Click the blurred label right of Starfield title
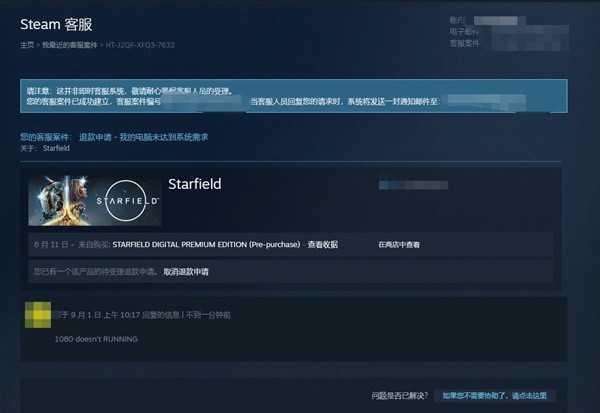600x413 pixels. pyautogui.click(x=413, y=185)
